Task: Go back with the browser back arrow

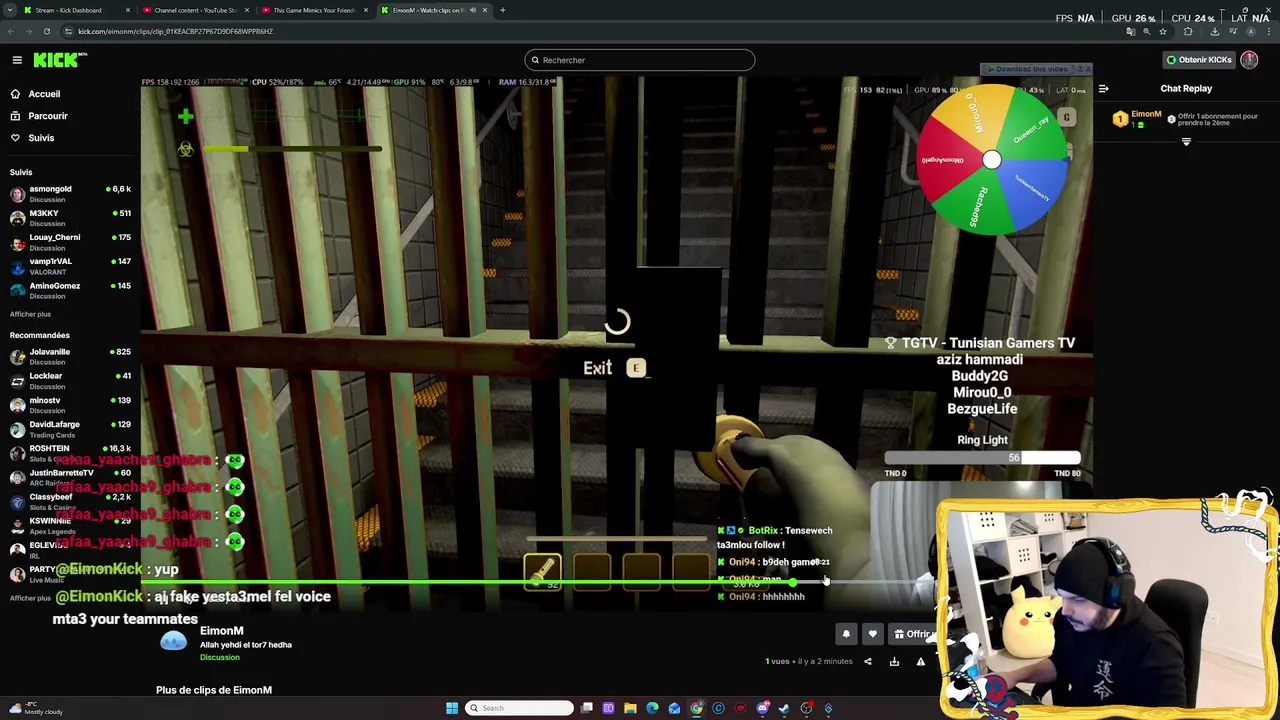Action: 10,31
